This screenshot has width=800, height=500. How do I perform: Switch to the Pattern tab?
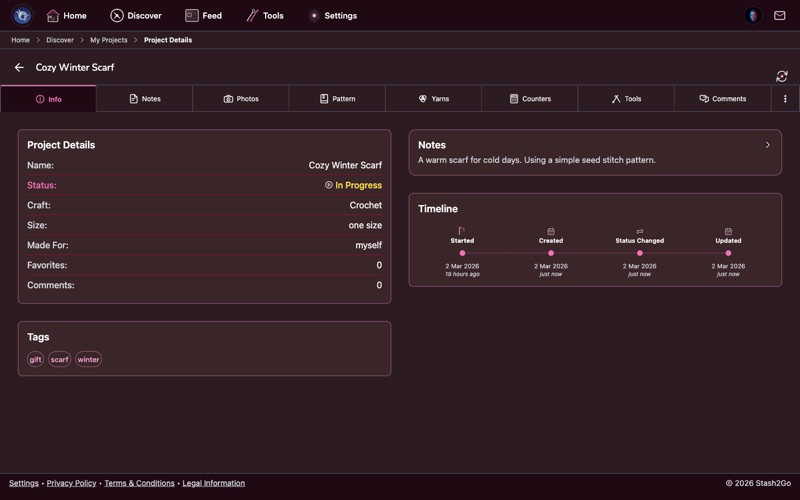pyautogui.click(x=337, y=99)
